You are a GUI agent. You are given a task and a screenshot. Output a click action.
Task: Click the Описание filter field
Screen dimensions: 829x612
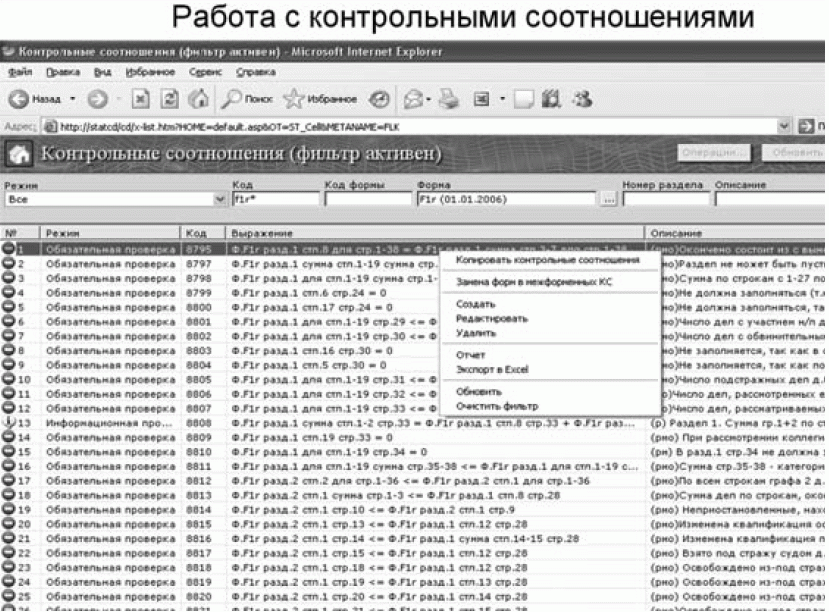tap(771, 199)
